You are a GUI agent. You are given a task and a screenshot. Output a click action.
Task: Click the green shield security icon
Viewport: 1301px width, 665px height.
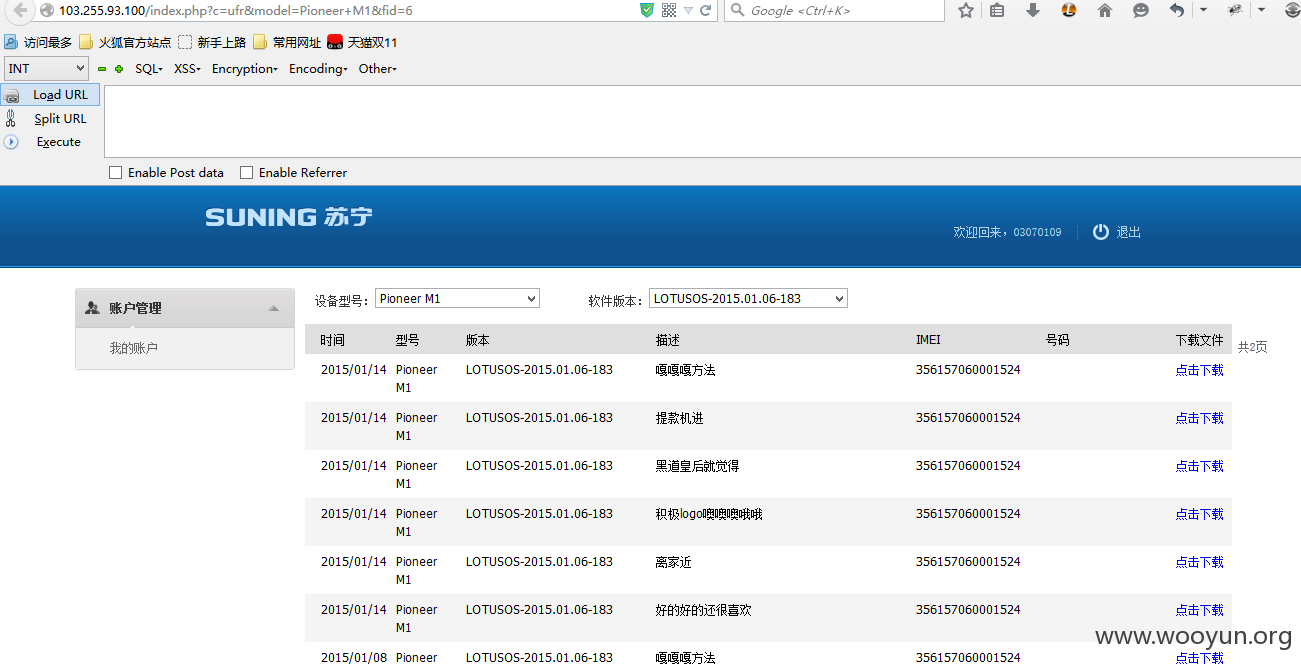click(x=647, y=10)
